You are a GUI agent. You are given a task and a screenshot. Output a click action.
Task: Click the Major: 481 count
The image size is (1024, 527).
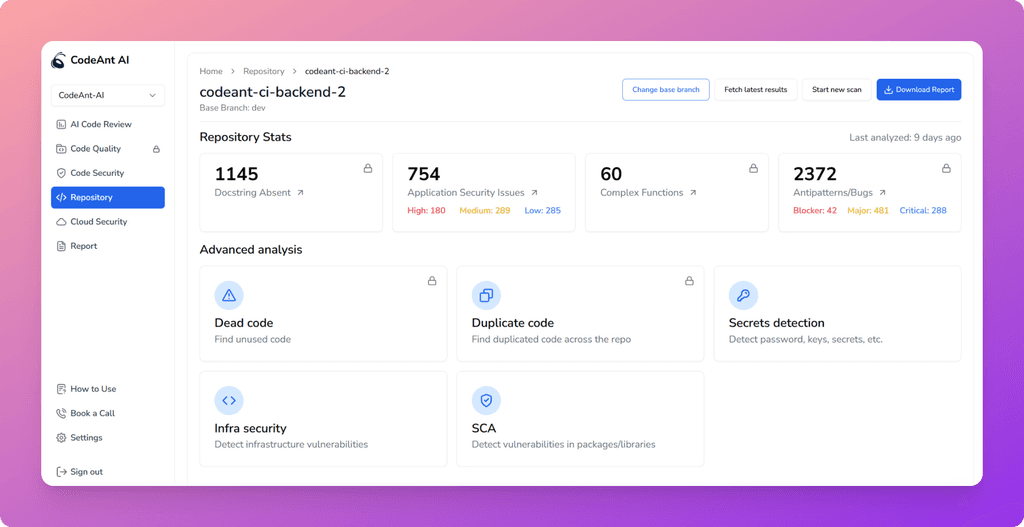point(868,210)
